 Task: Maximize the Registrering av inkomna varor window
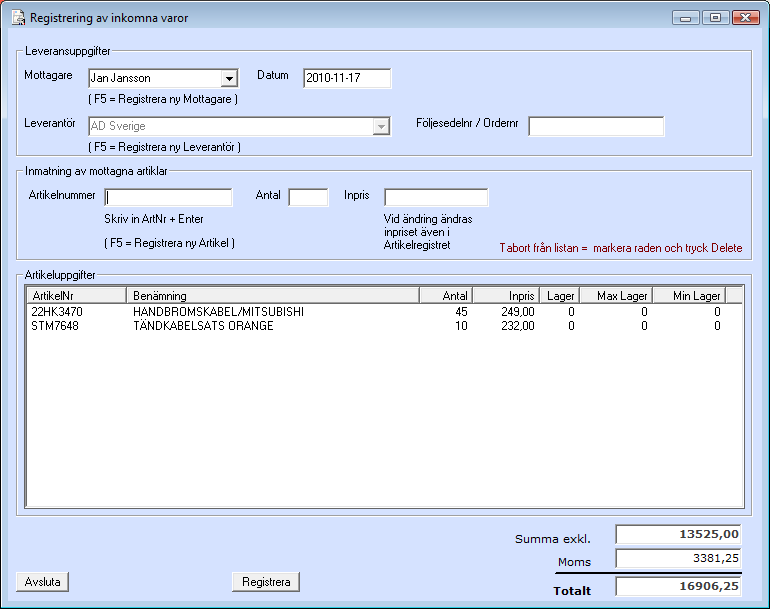715,18
